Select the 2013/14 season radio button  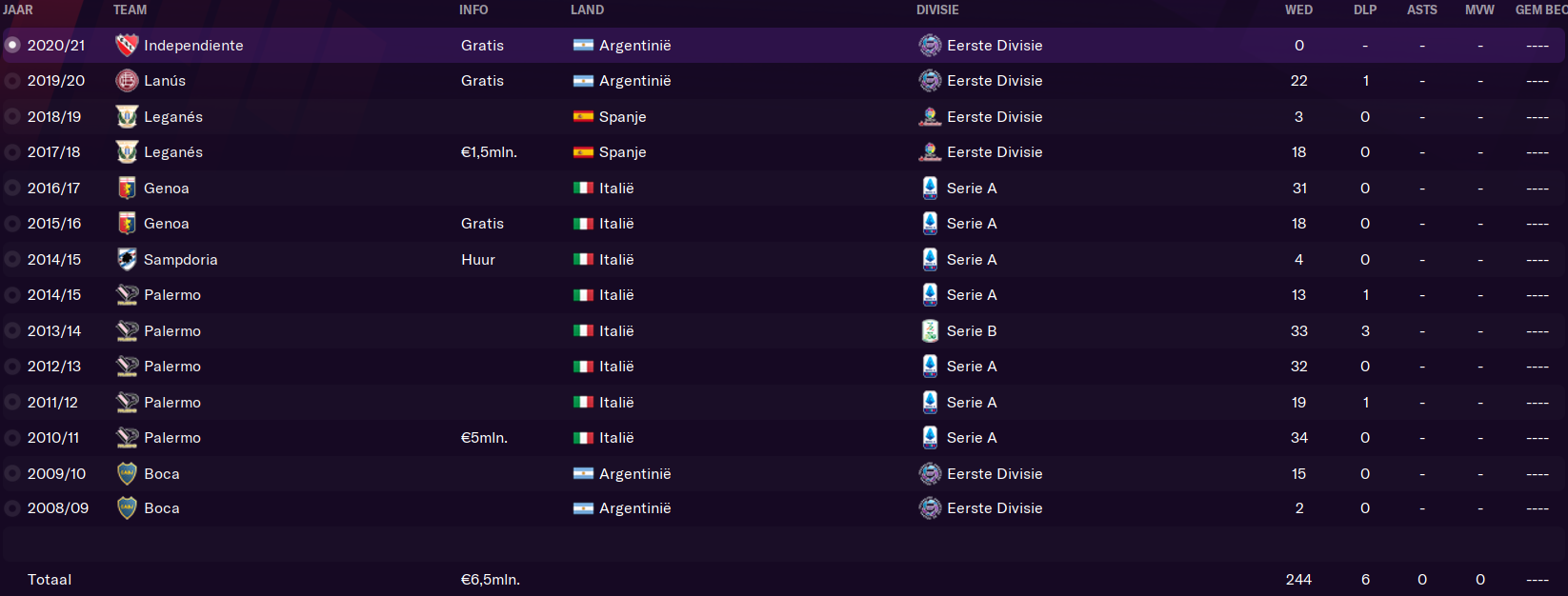point(12,330)
